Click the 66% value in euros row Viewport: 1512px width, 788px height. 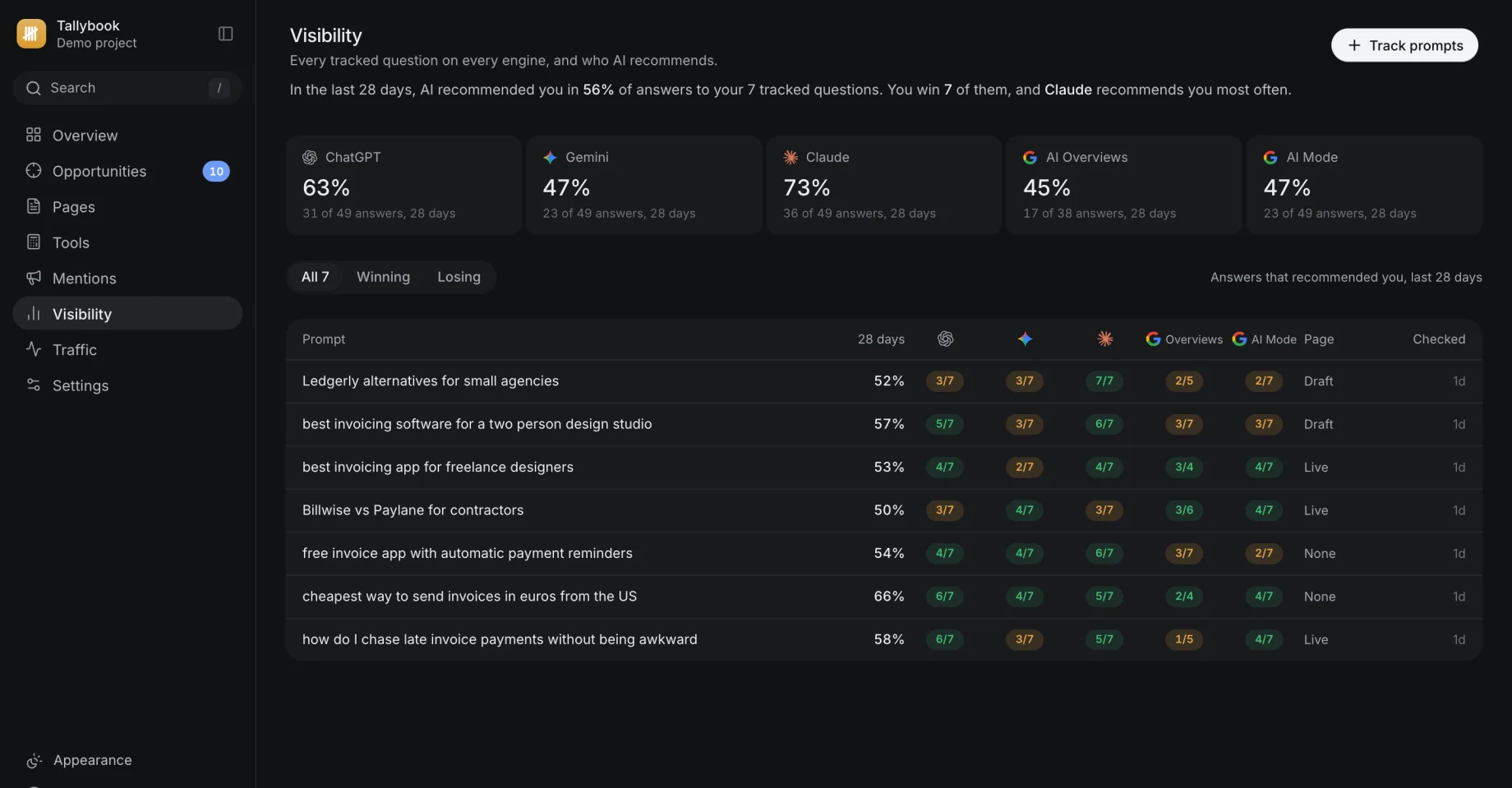(889, 596)
